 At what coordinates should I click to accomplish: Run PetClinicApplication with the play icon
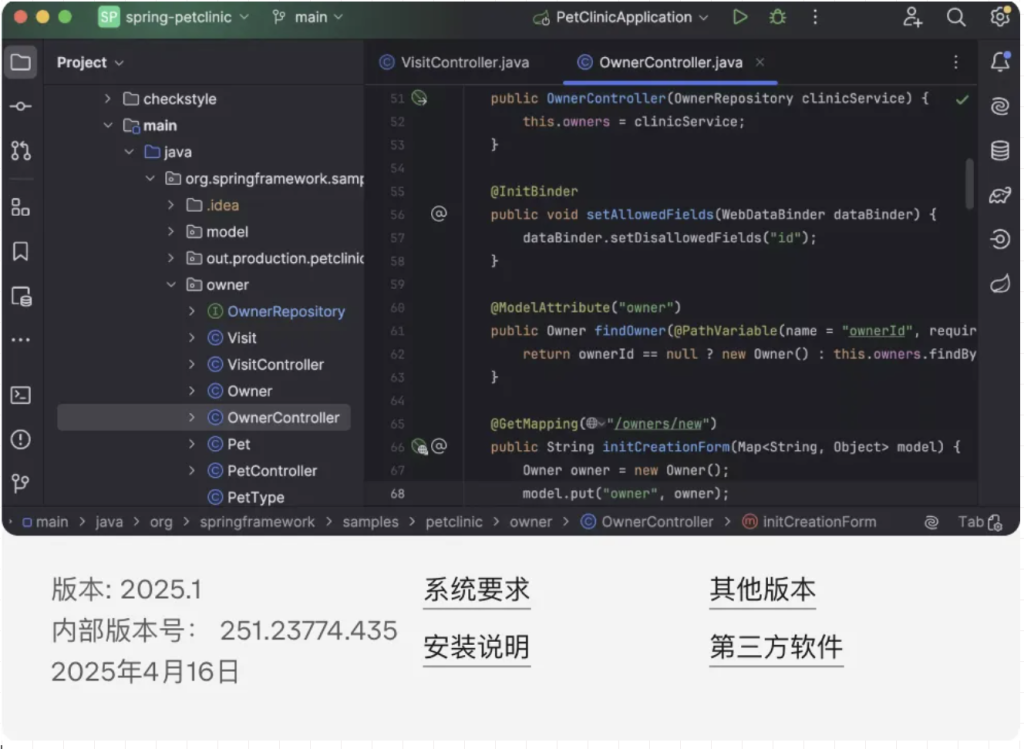tap(739, 17)
